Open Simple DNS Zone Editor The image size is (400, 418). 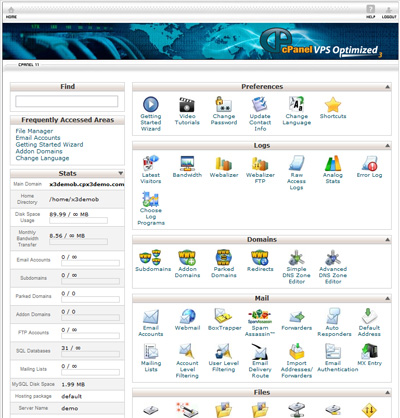pyautogui.click(x=296, y=257)
